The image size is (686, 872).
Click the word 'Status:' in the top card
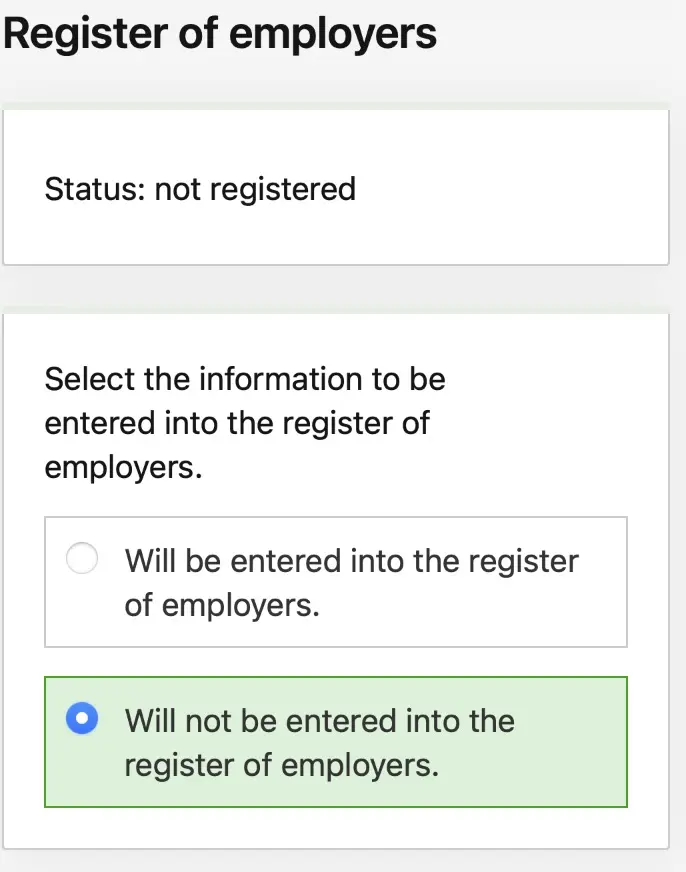click(95, 189)
